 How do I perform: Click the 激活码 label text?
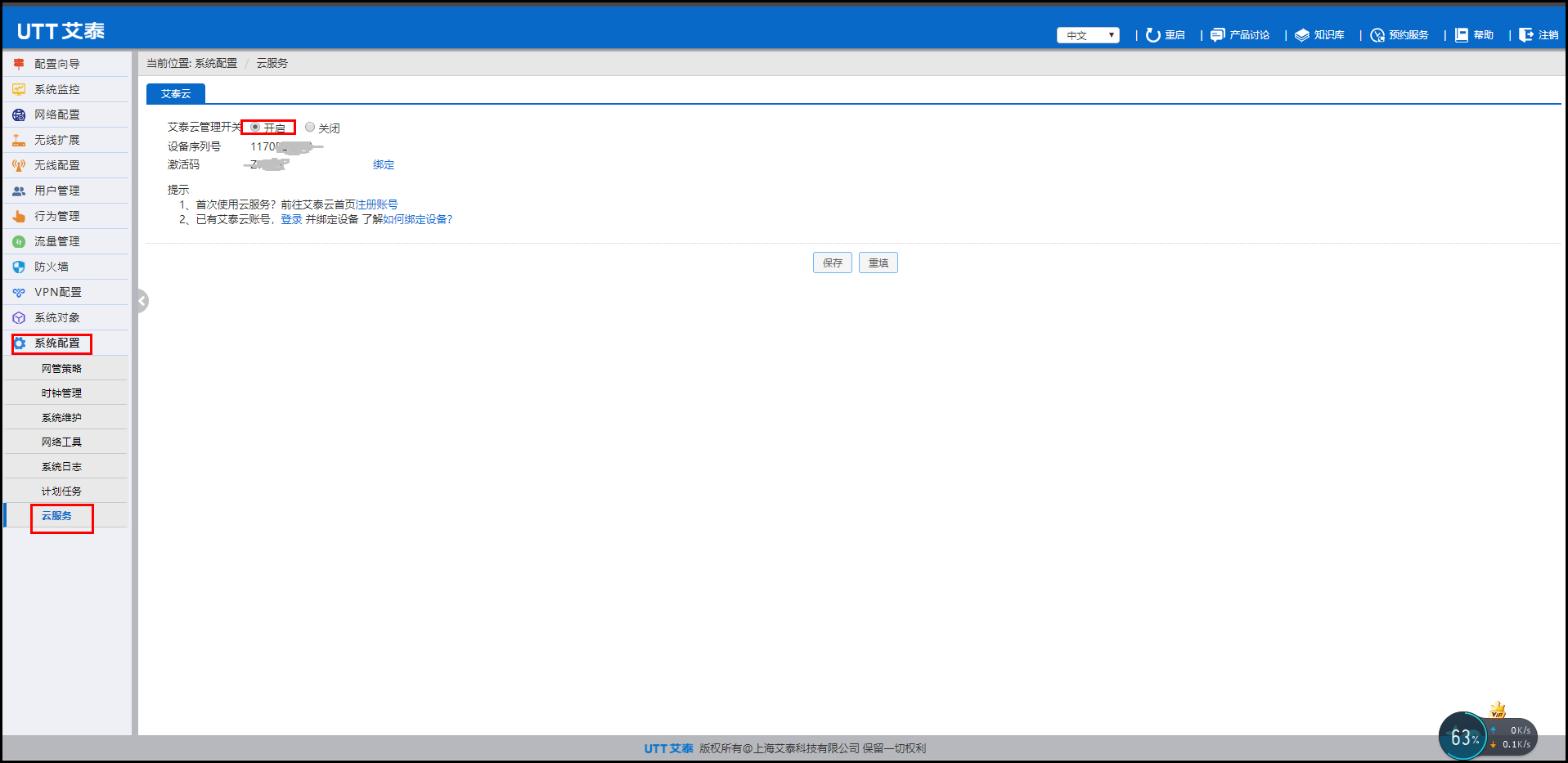click(184, 164)
